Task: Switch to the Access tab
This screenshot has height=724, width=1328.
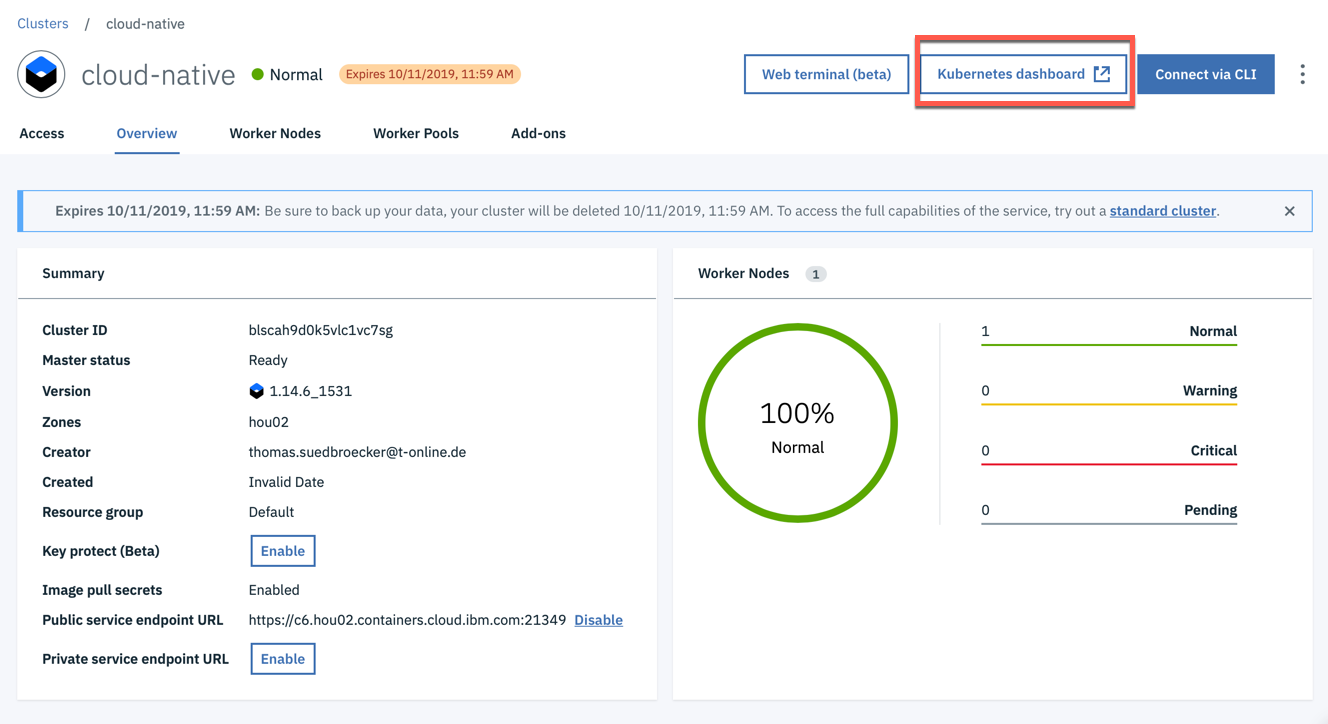Action: click(x=42, y=133)
